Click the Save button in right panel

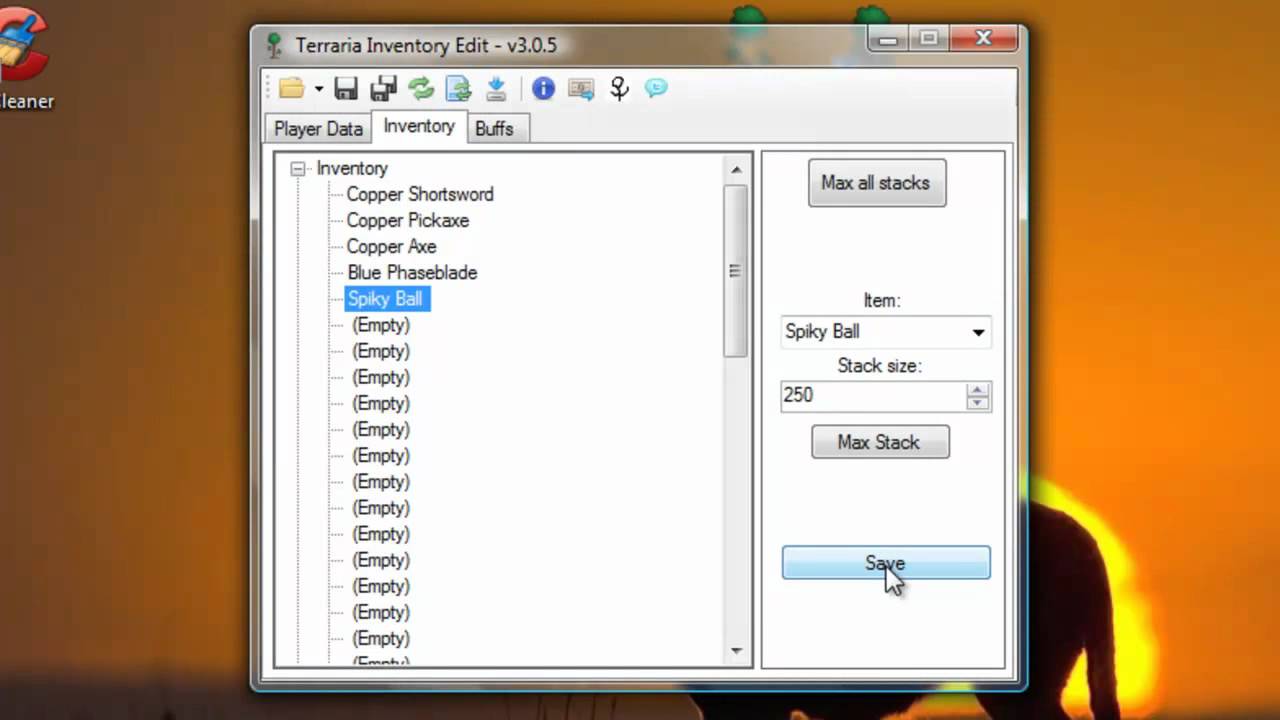(x=886, y=563)
